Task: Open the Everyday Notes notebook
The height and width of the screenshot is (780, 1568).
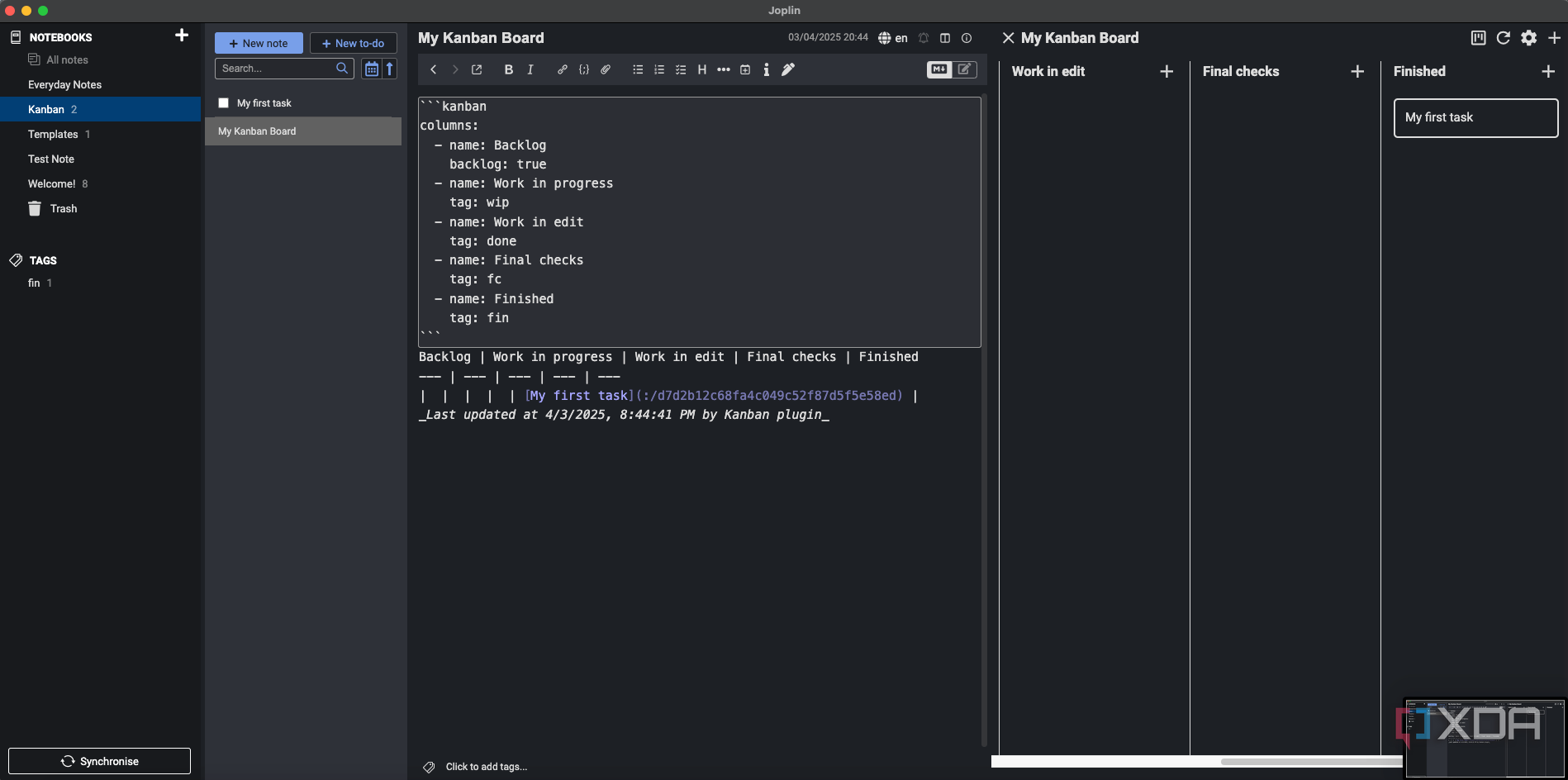Action: tap(101, 84)
